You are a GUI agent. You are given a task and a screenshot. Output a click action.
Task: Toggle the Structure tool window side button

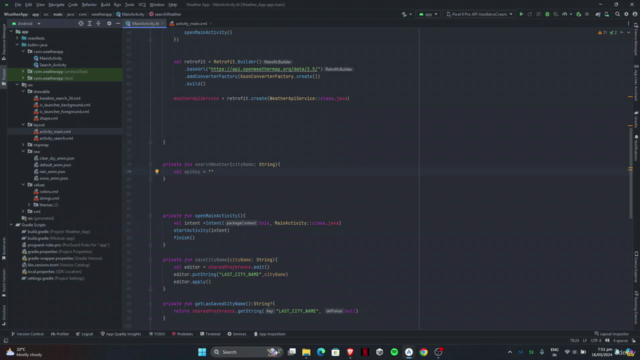pyautogui.click(x=4, y=315)
